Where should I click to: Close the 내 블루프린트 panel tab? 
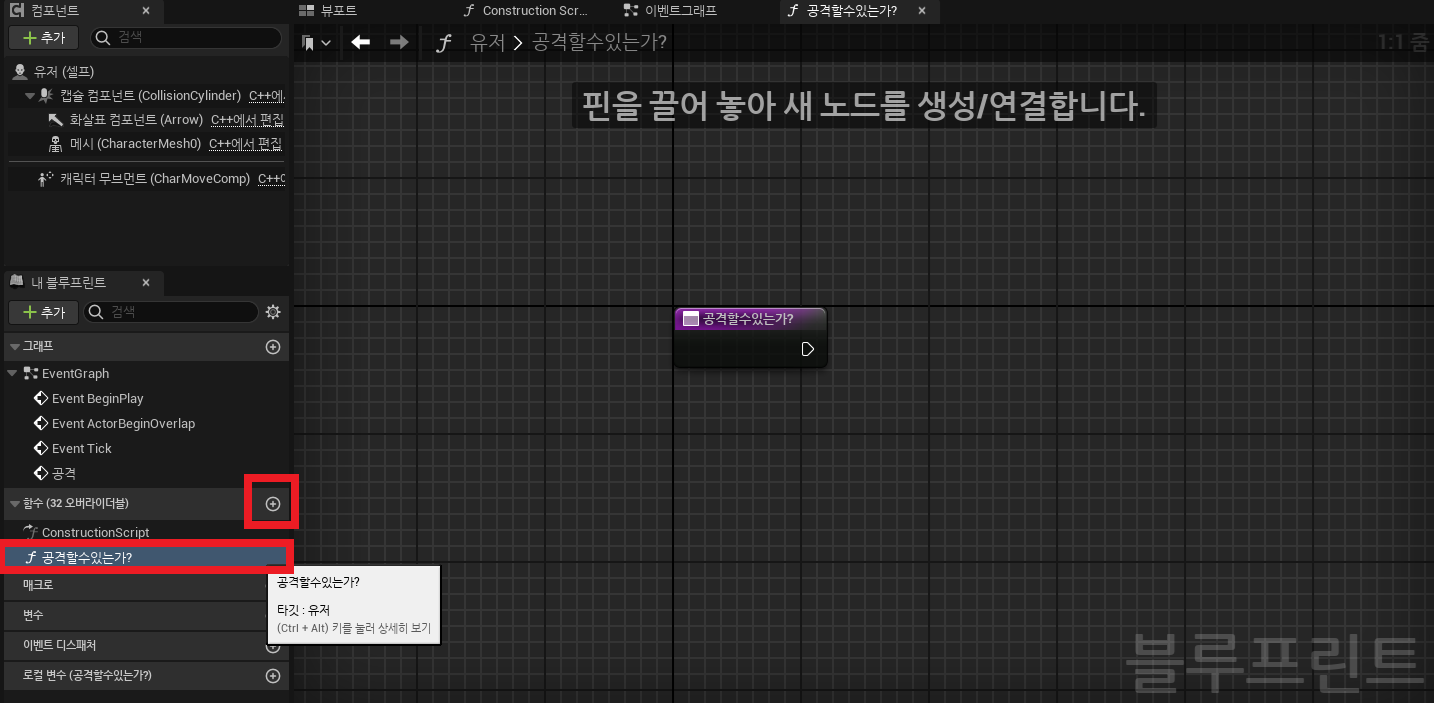[x=146, y=283]
